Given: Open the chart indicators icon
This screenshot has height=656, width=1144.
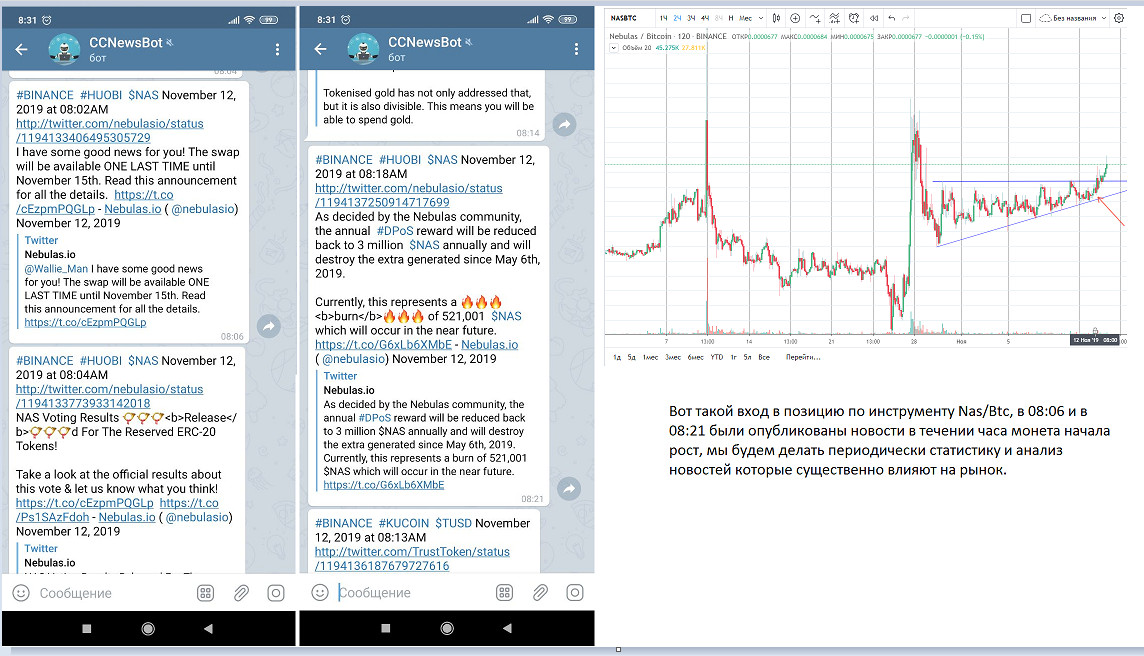Looking at the screenshot, I should pyautogui.click(x=815, y=18).
